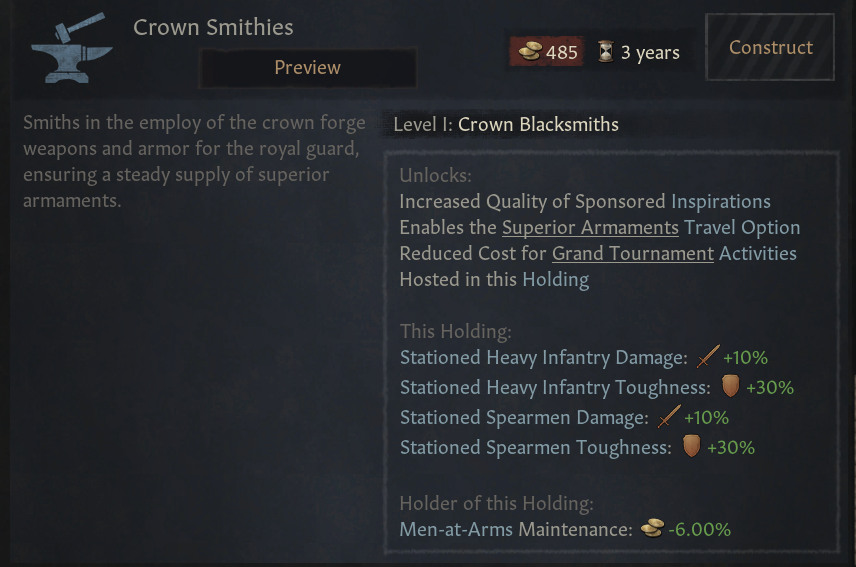Click the Stationed Spearmen Damage +10% value
Screen dimensions: 856x567
tap(706, 417)
